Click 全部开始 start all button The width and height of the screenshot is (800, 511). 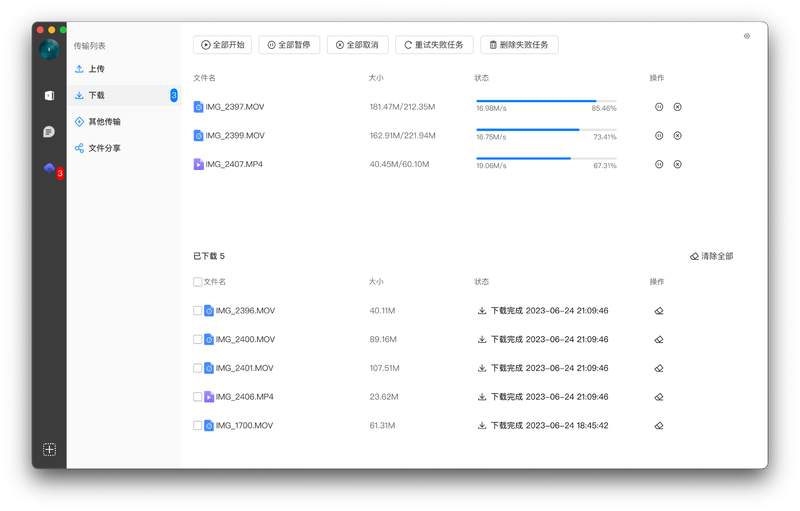tap(222, 45)
